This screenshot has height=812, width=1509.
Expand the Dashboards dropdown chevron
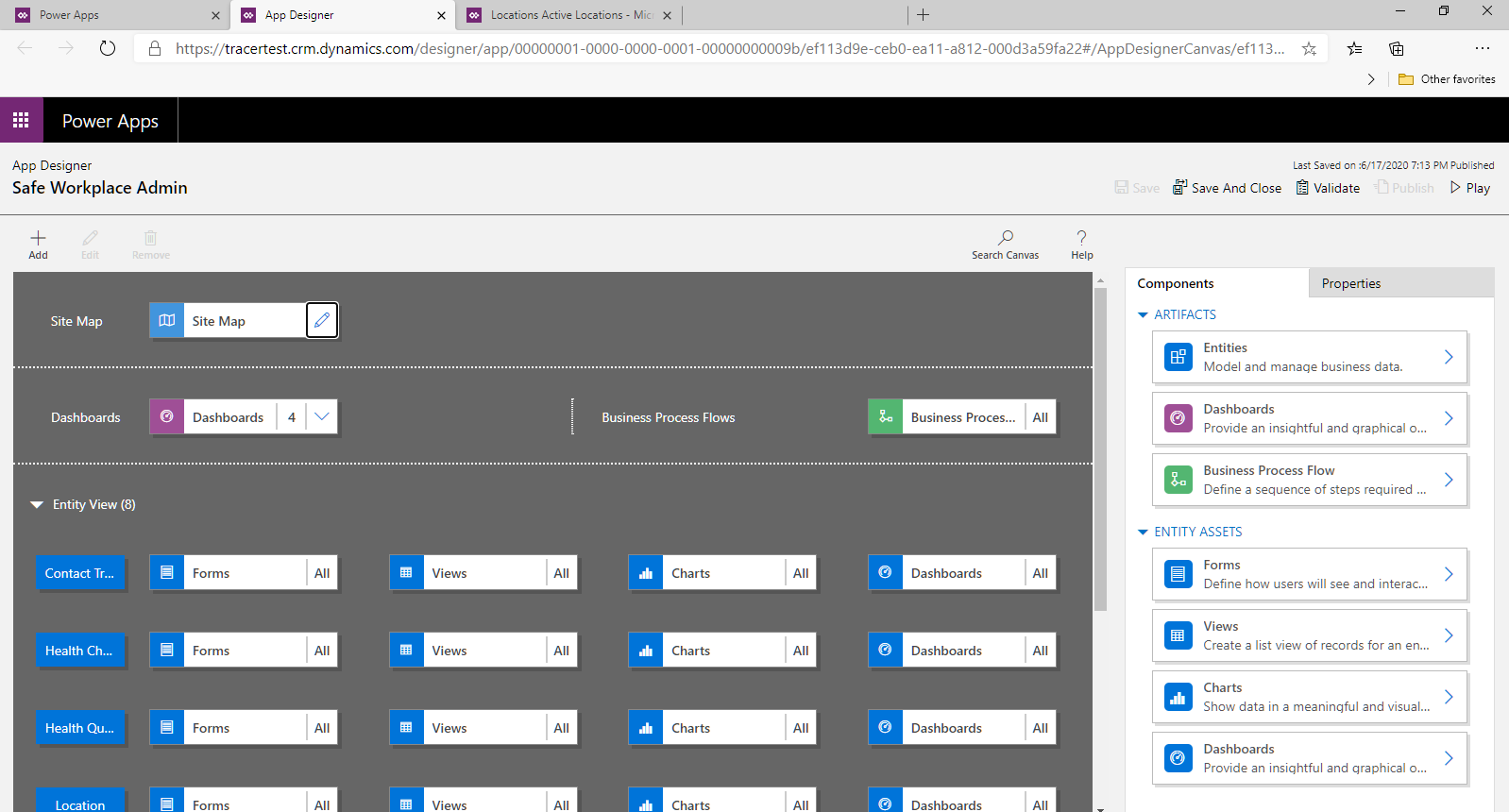click(322, 416)
